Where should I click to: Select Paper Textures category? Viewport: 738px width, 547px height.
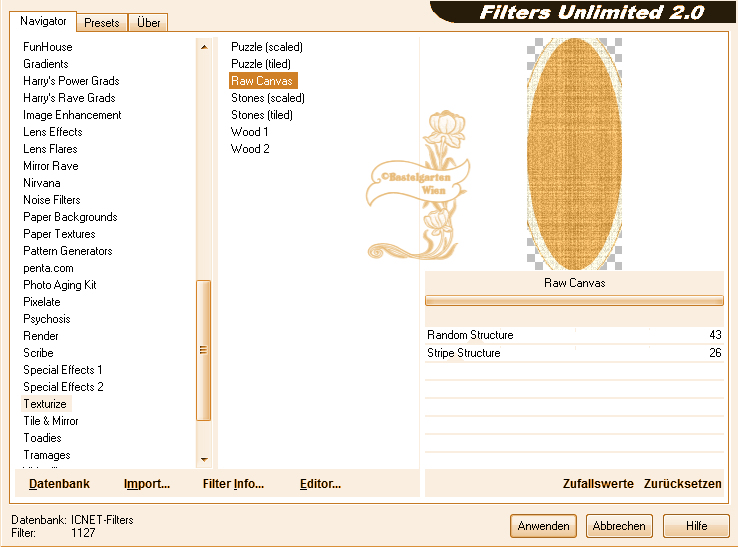coord(59,233)
